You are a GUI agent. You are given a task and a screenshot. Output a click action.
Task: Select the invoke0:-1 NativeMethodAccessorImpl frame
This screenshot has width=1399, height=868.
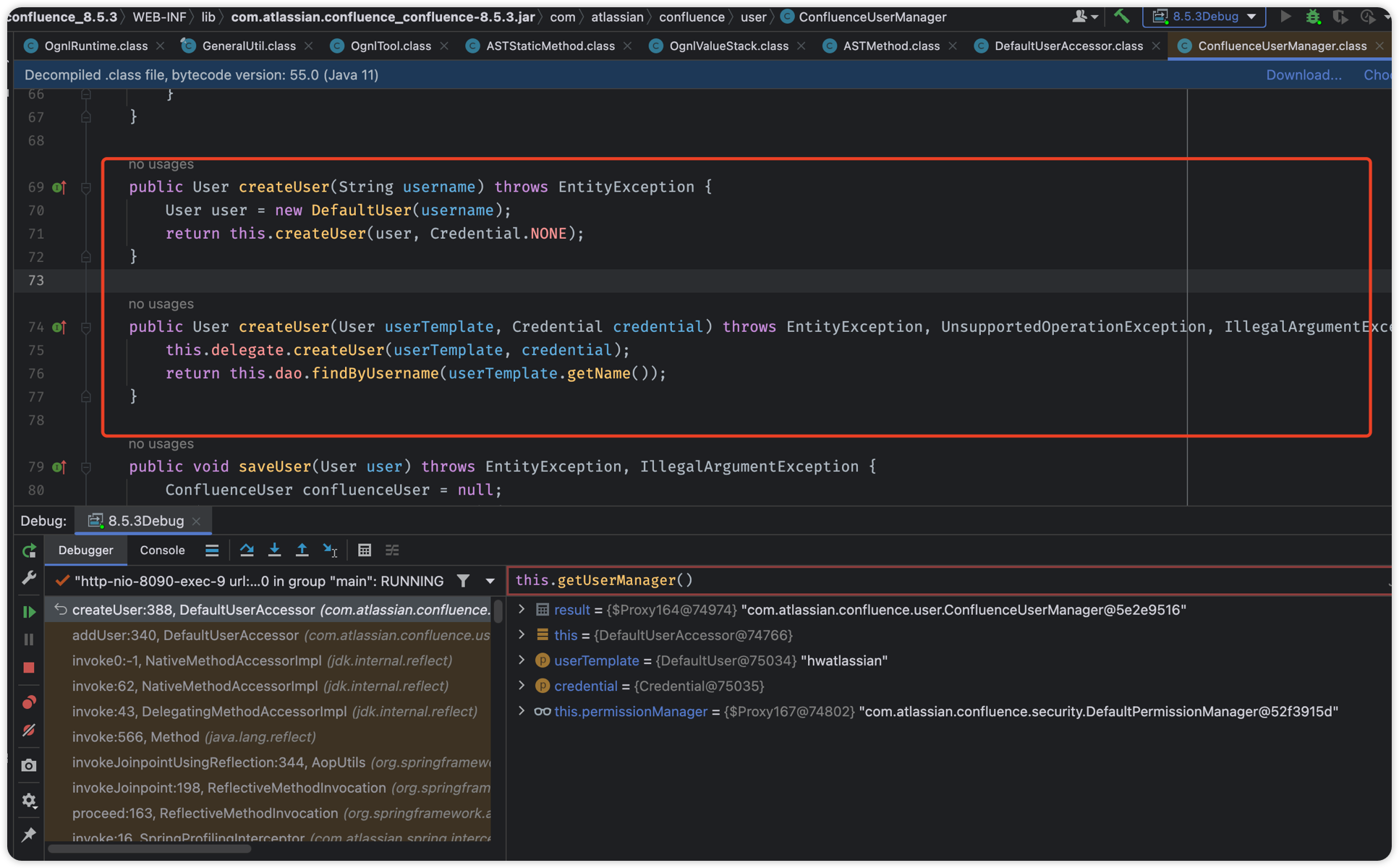click(268, 660)
